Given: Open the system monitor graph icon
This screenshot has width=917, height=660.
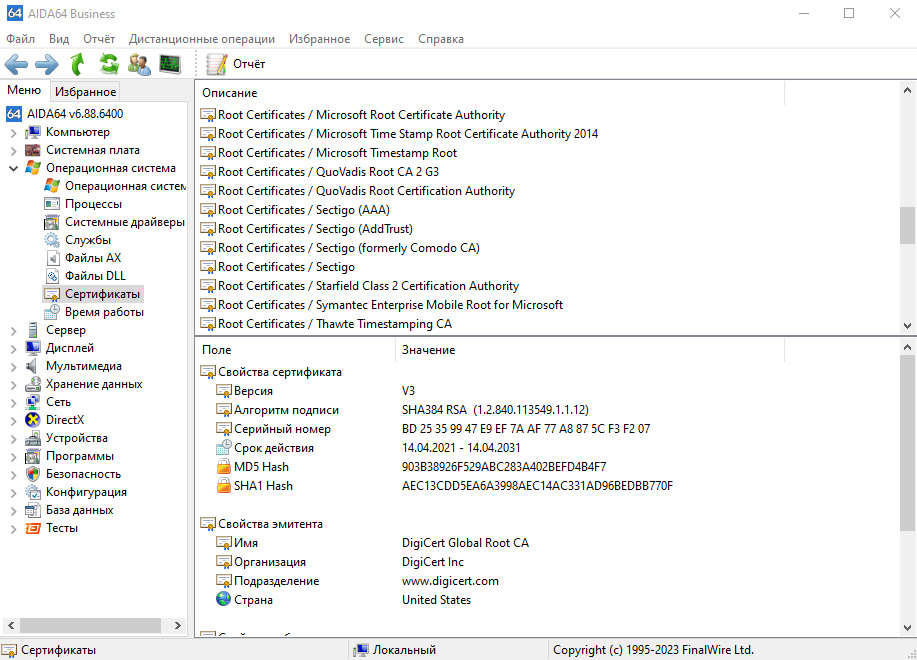Looking at the screenshot, I should (170, 64).
